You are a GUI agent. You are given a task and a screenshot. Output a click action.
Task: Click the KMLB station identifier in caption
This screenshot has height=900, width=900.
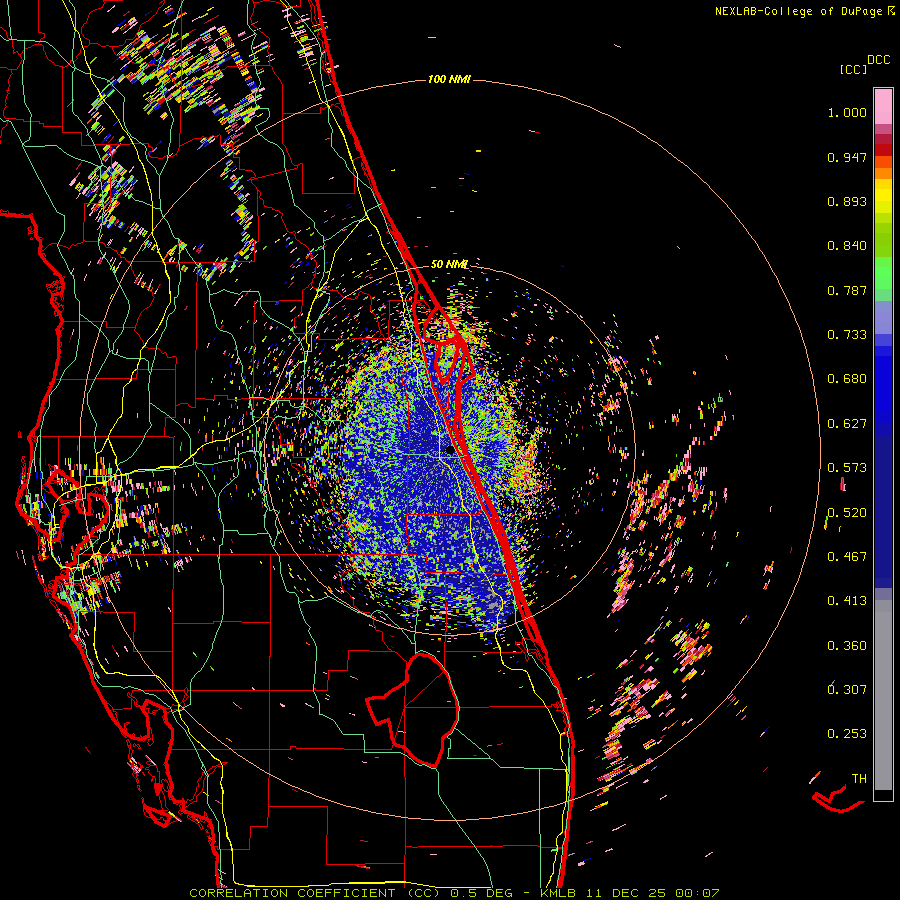tap(559, 893)
